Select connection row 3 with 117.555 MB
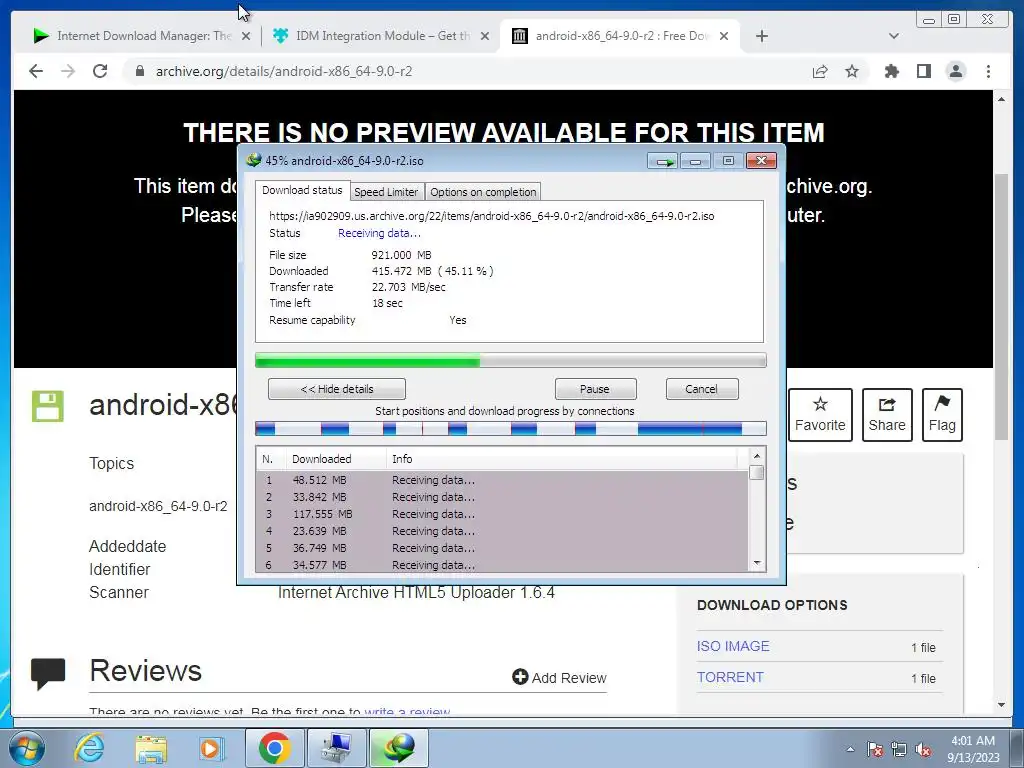This screenshot has width=1024, height=768. [x=502, y=514]
